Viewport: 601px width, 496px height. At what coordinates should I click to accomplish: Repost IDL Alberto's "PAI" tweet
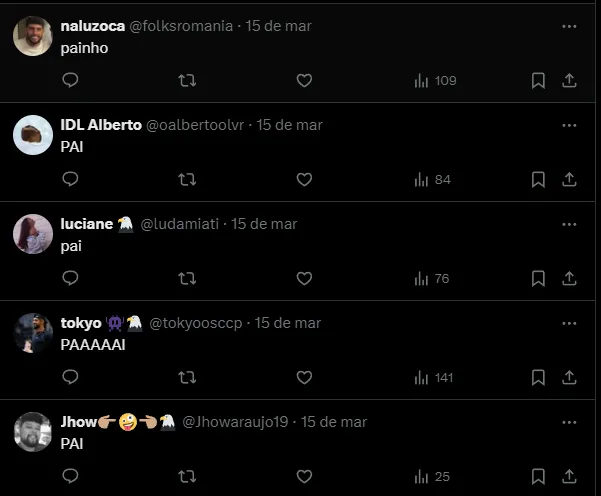(187, 179)
